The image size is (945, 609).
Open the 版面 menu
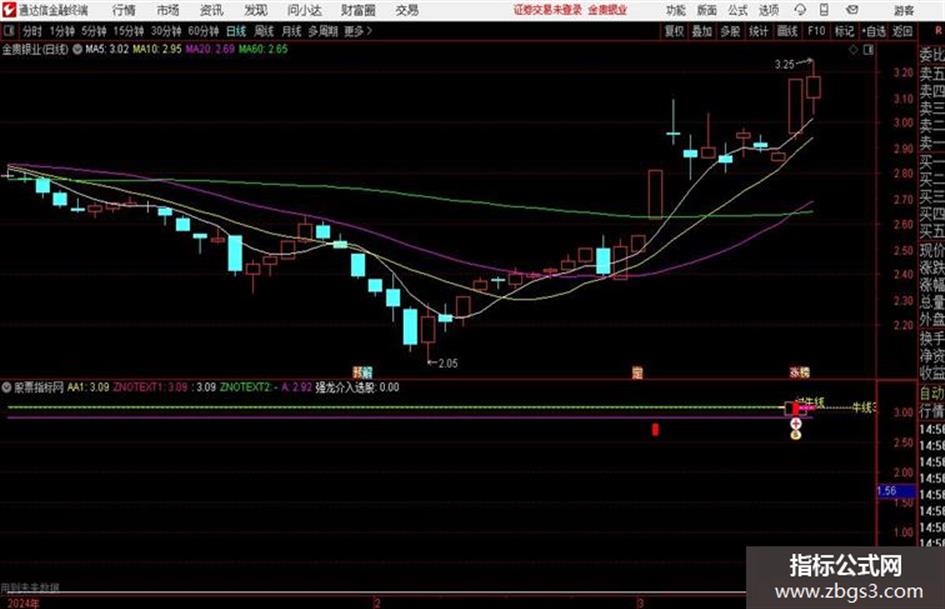pos(707,10)
